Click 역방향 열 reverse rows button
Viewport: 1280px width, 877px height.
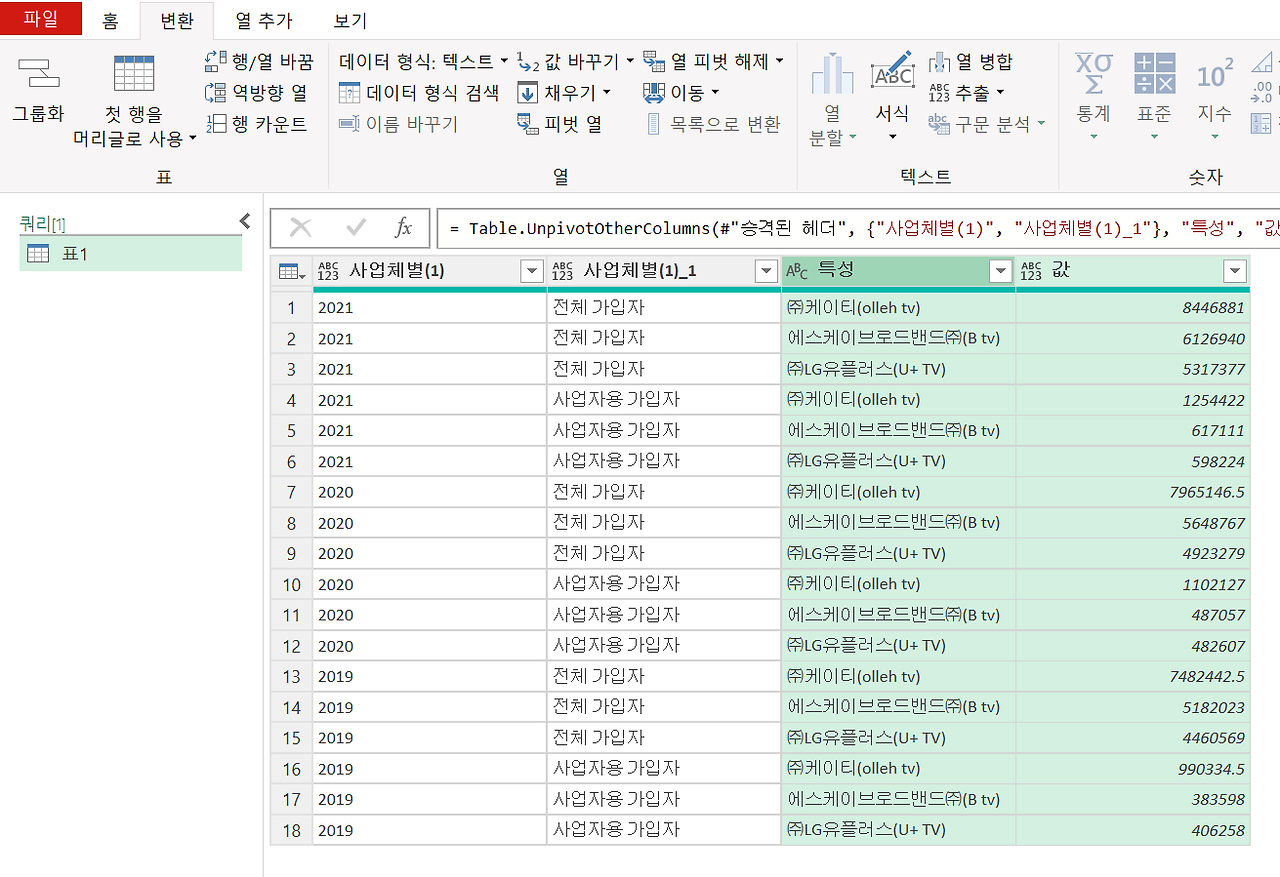coord(256,93)
